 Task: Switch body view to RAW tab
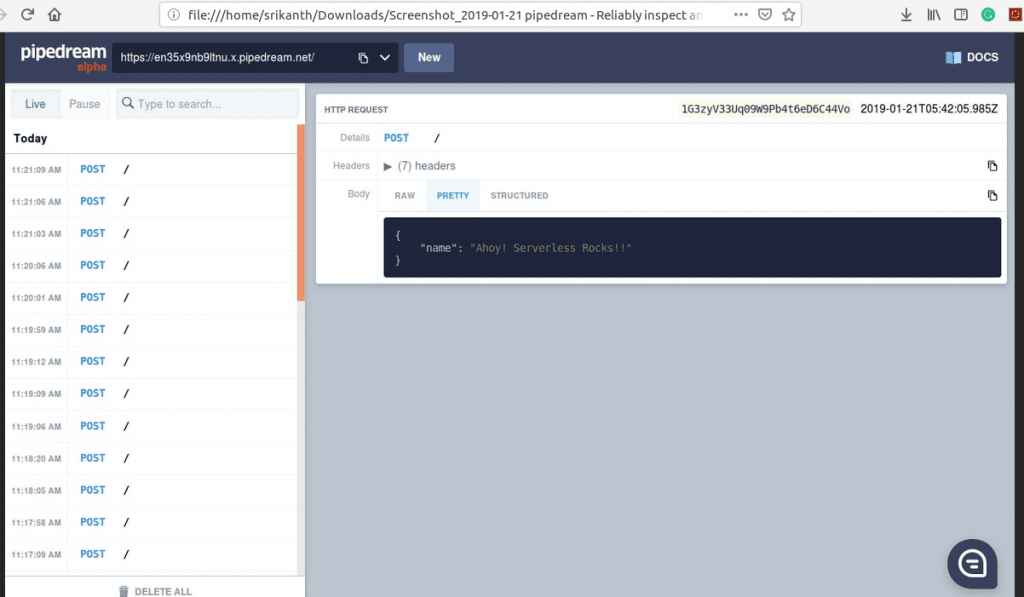404,195
